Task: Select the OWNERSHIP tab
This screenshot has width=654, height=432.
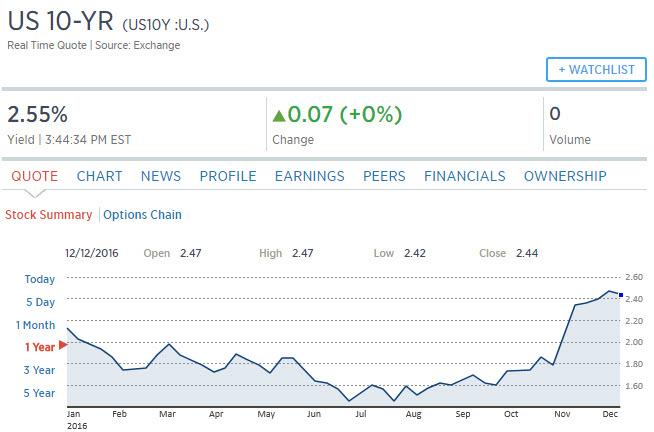Action: [565, 176]
